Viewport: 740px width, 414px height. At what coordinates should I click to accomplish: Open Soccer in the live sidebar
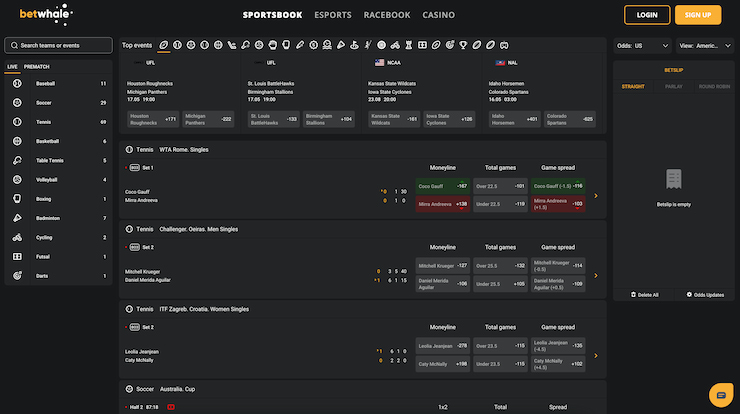coord(59,103)
